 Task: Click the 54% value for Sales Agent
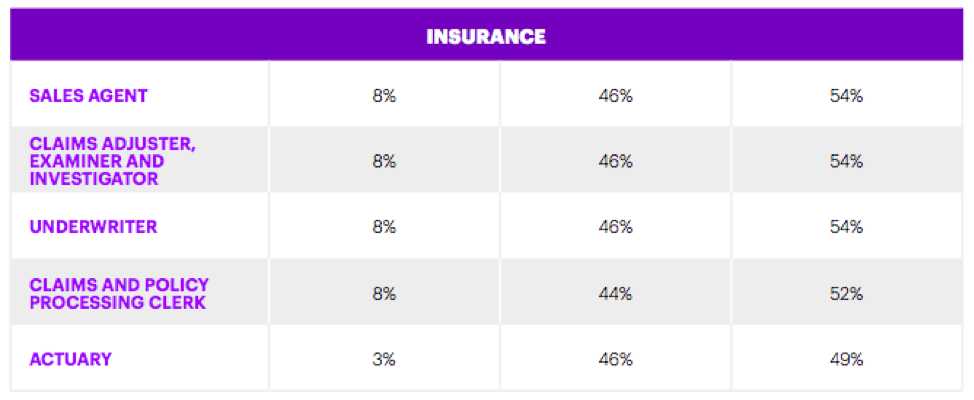tap(846, 96)
